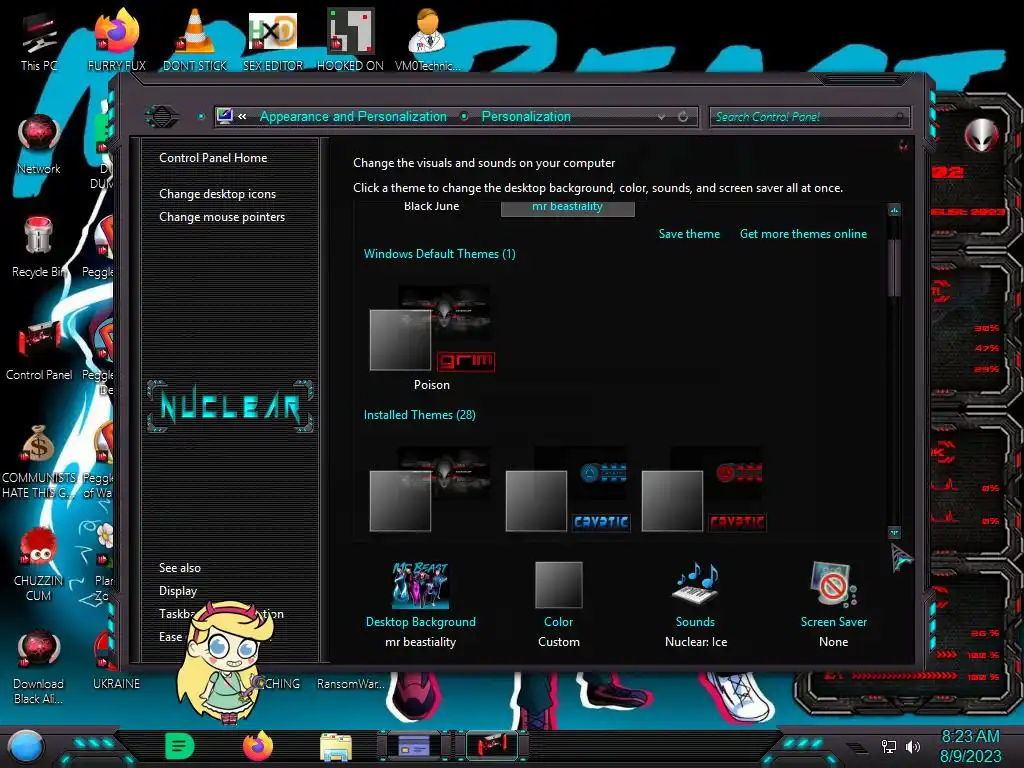Click Change mouse pointers link

click(x=222, y=217)
